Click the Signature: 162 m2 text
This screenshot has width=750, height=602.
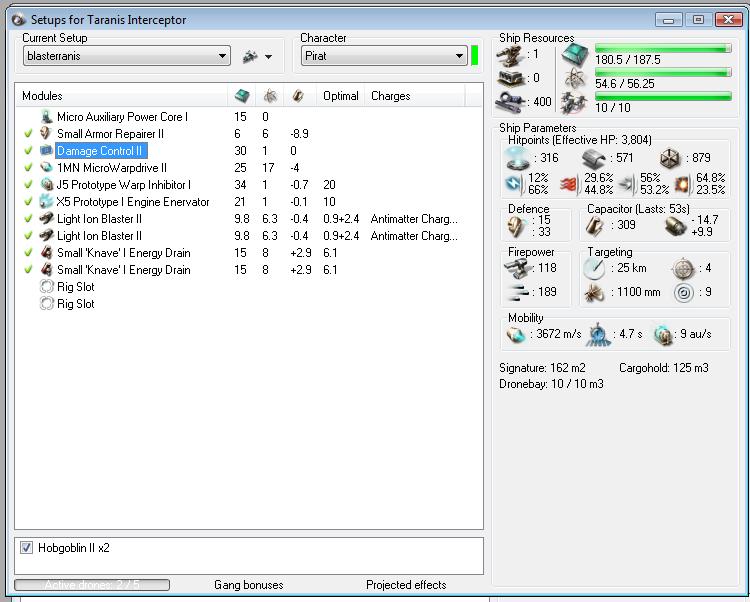[x=542, y=368]
